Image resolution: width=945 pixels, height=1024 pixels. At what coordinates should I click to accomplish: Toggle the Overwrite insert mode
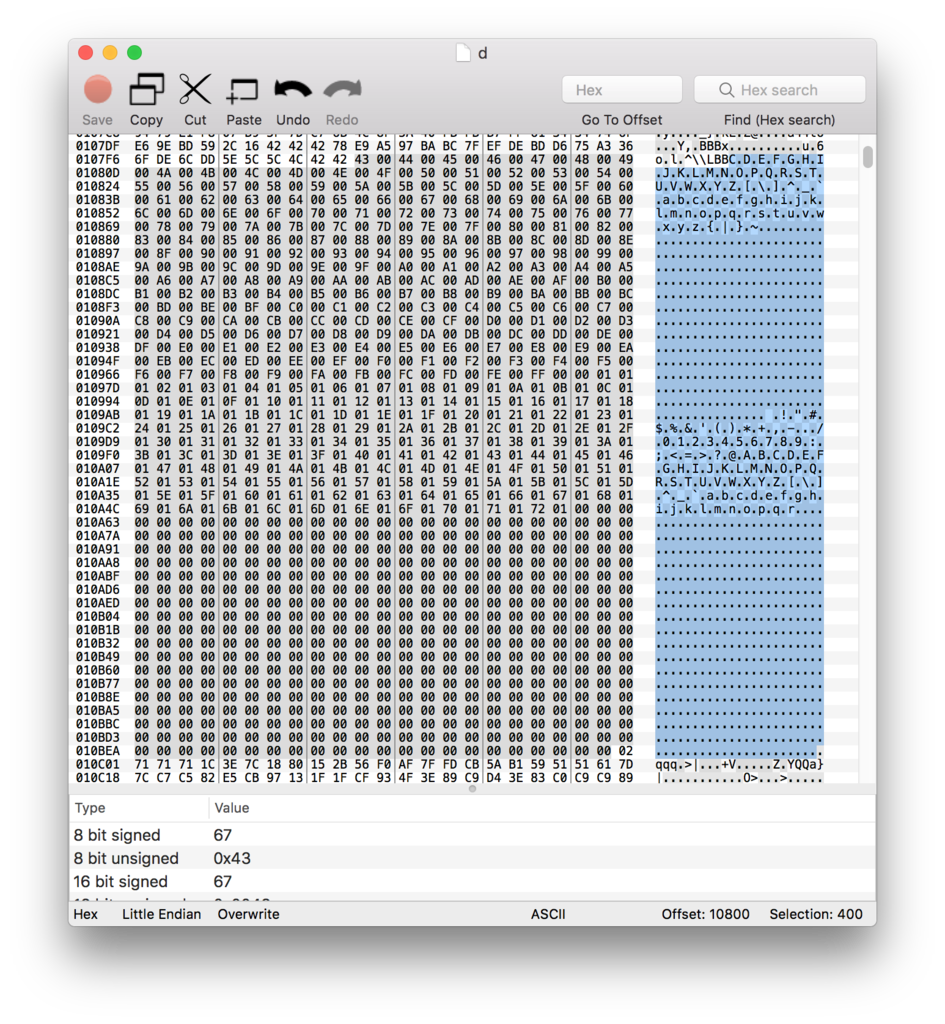248,914
